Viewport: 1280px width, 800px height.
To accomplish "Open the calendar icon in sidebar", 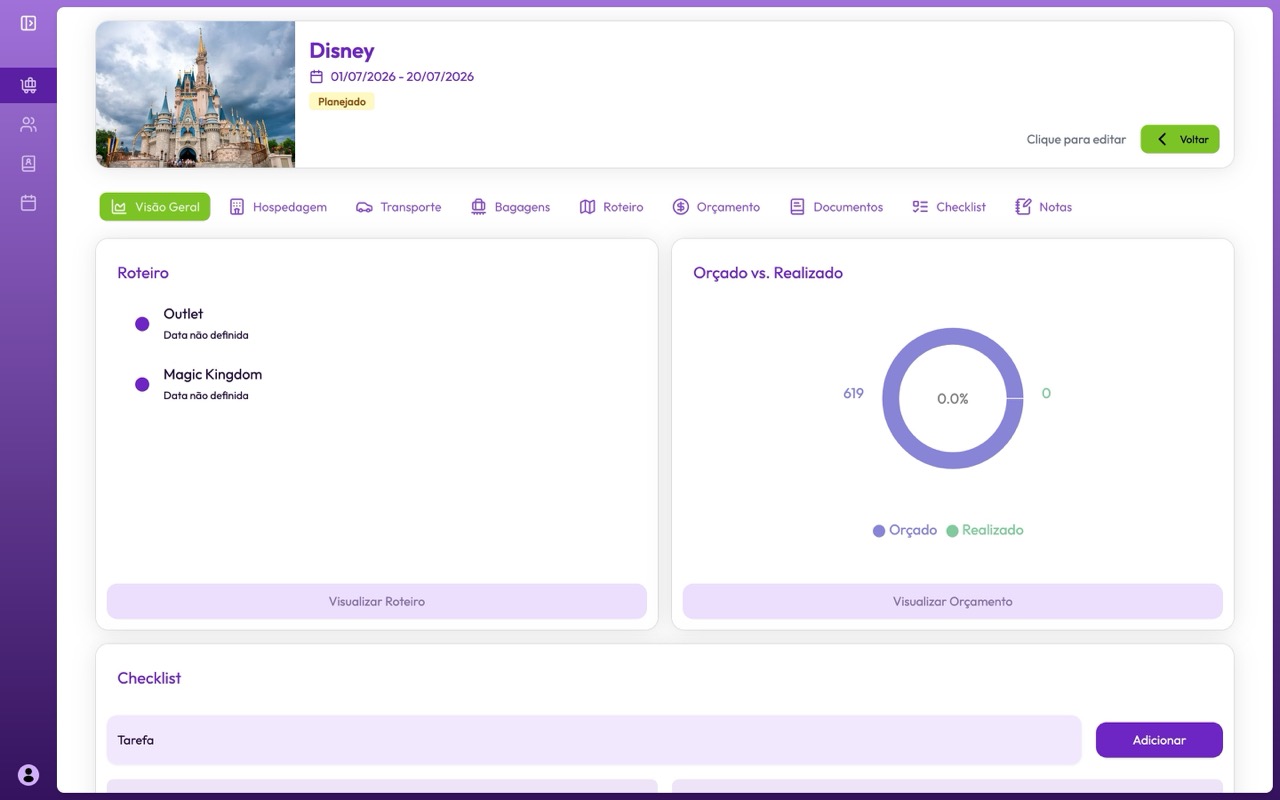I will click(28, 203).
